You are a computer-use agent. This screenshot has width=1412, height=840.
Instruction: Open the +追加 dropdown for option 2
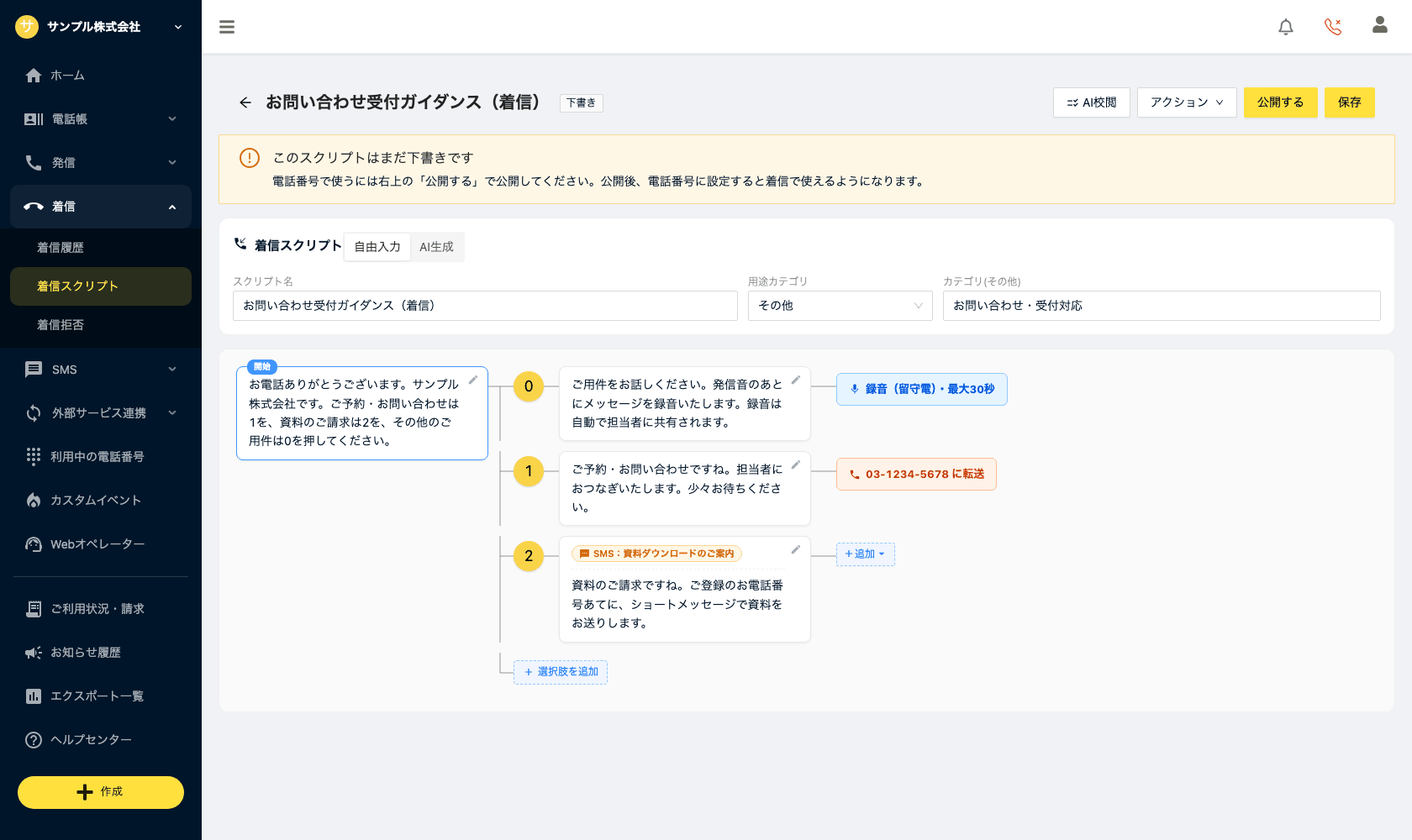[x=866, y=554]
